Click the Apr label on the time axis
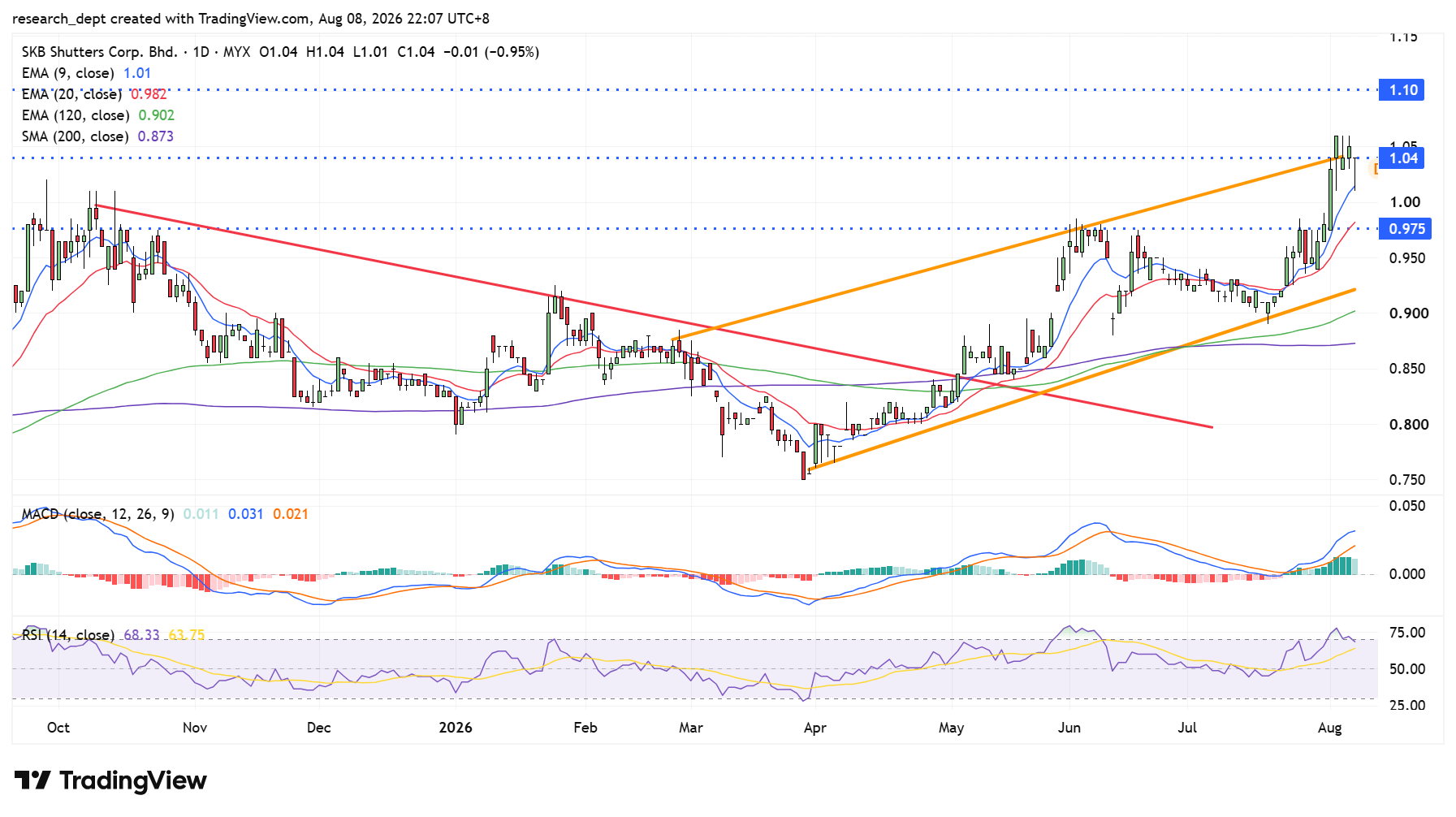 click(x=815, y=728)
